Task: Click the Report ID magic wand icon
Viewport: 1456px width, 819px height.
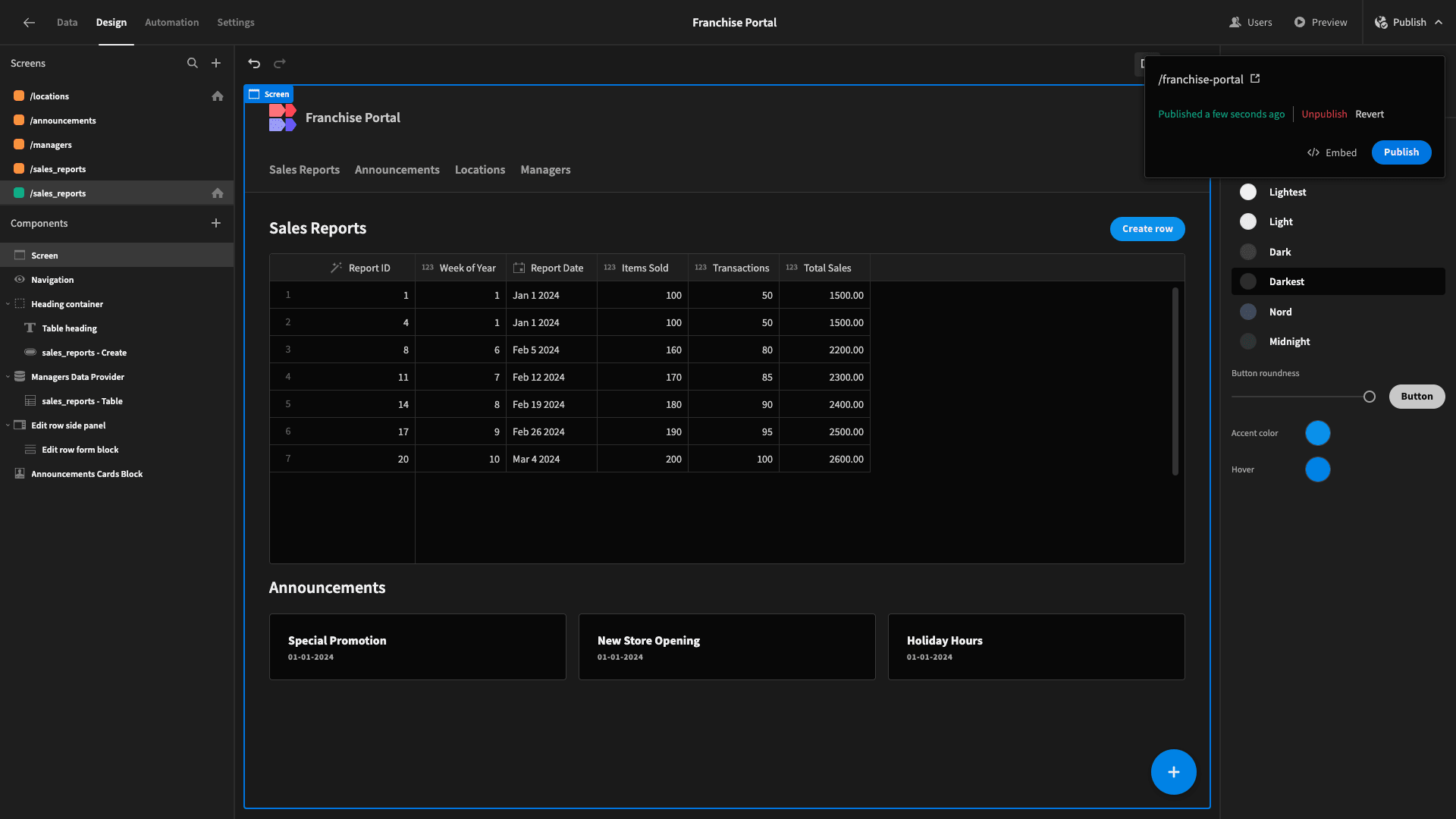Action: tap(337, 268)
